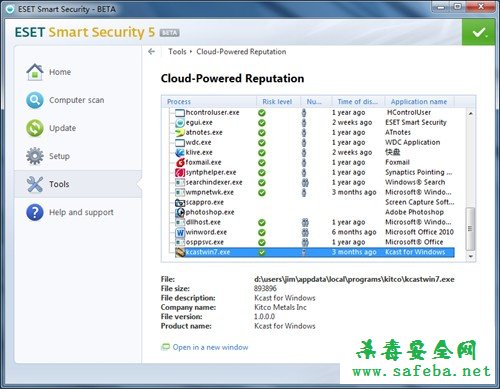
Task: Select the scappro.exe process
Action: tap(314, 202)
